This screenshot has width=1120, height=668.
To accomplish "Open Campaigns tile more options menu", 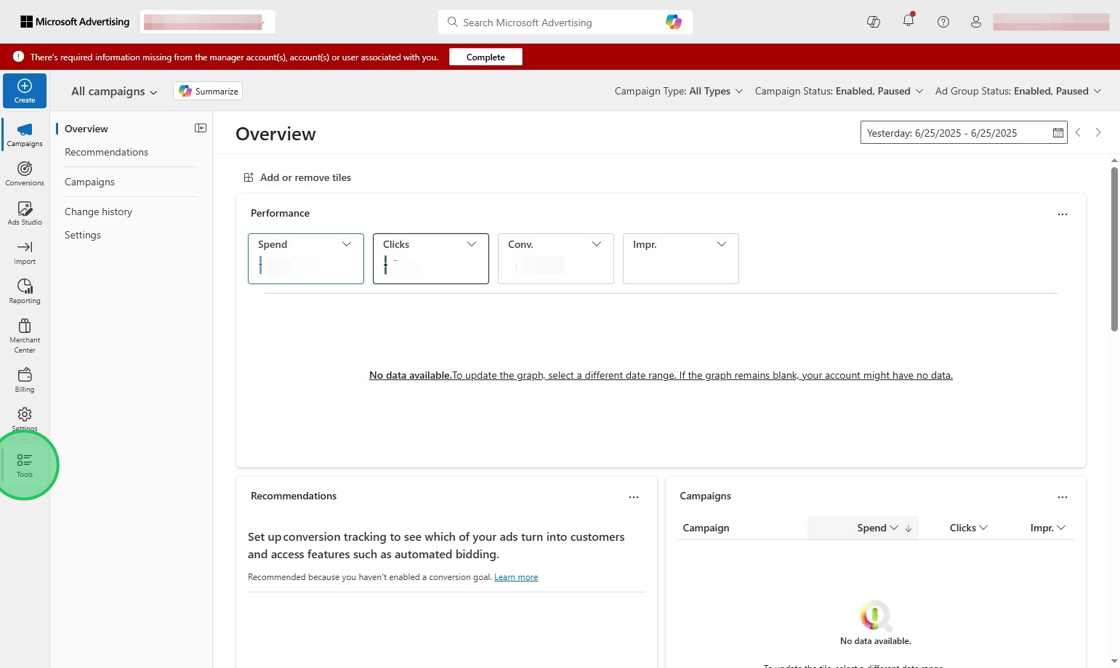I will [1062, 497].
